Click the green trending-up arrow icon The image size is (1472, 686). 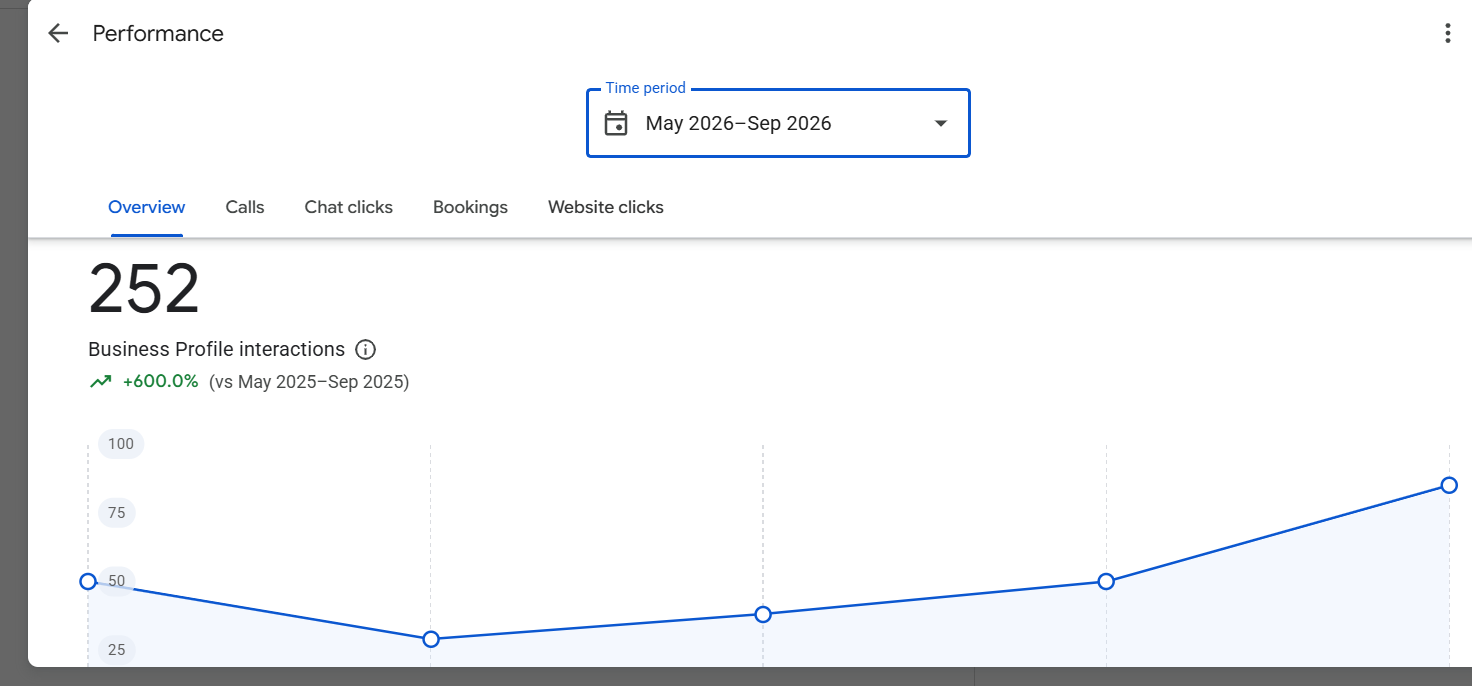tap(100, 381)
